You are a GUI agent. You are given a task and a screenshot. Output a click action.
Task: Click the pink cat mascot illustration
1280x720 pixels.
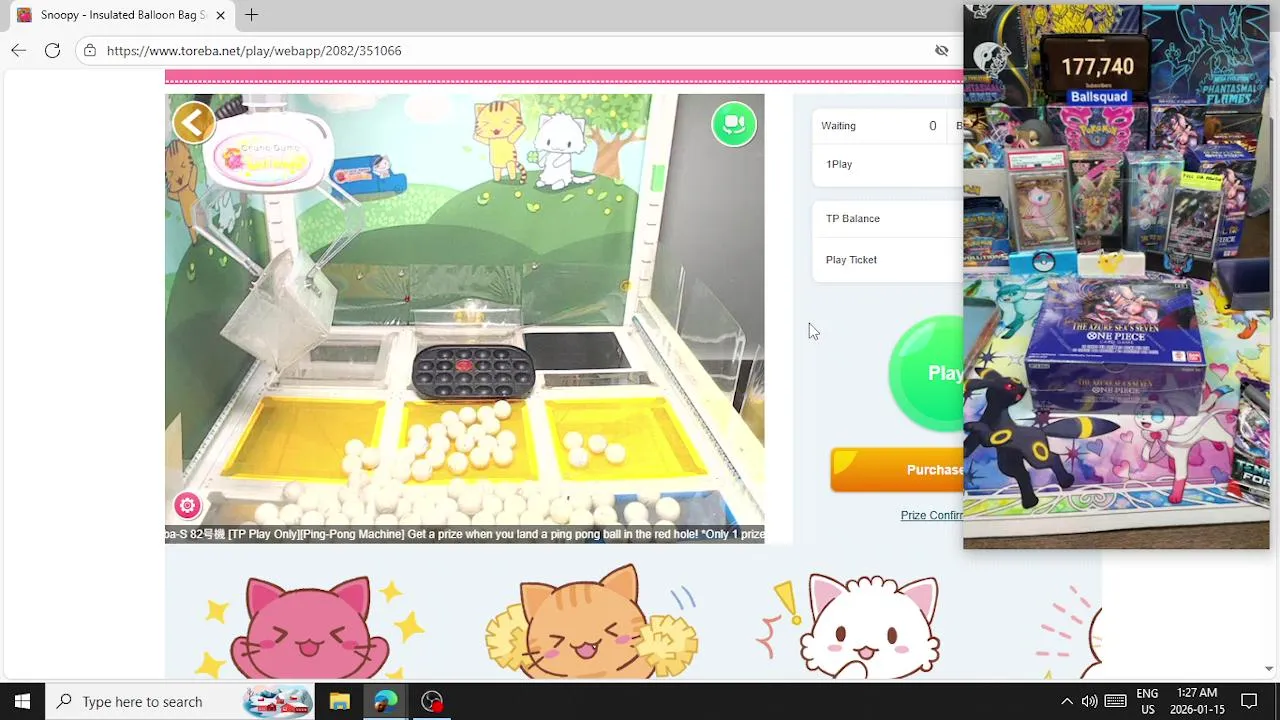tap(309, 626)
